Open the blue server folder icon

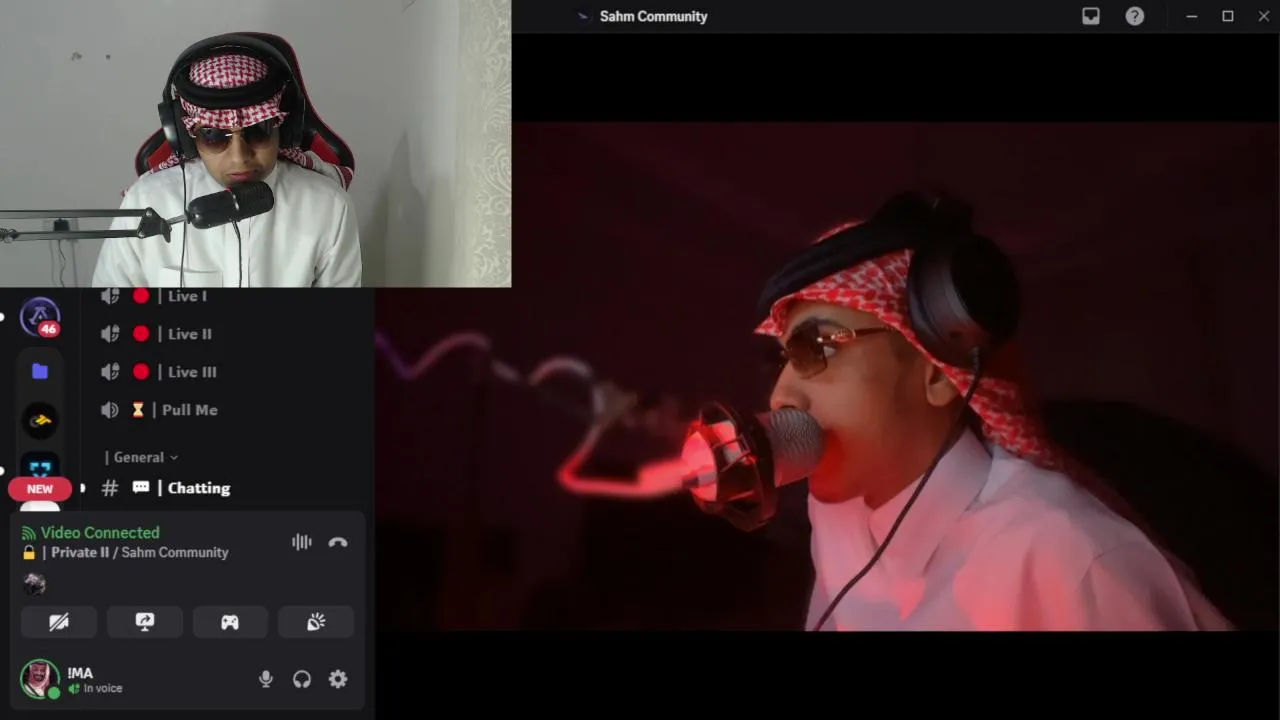[40, 371]
